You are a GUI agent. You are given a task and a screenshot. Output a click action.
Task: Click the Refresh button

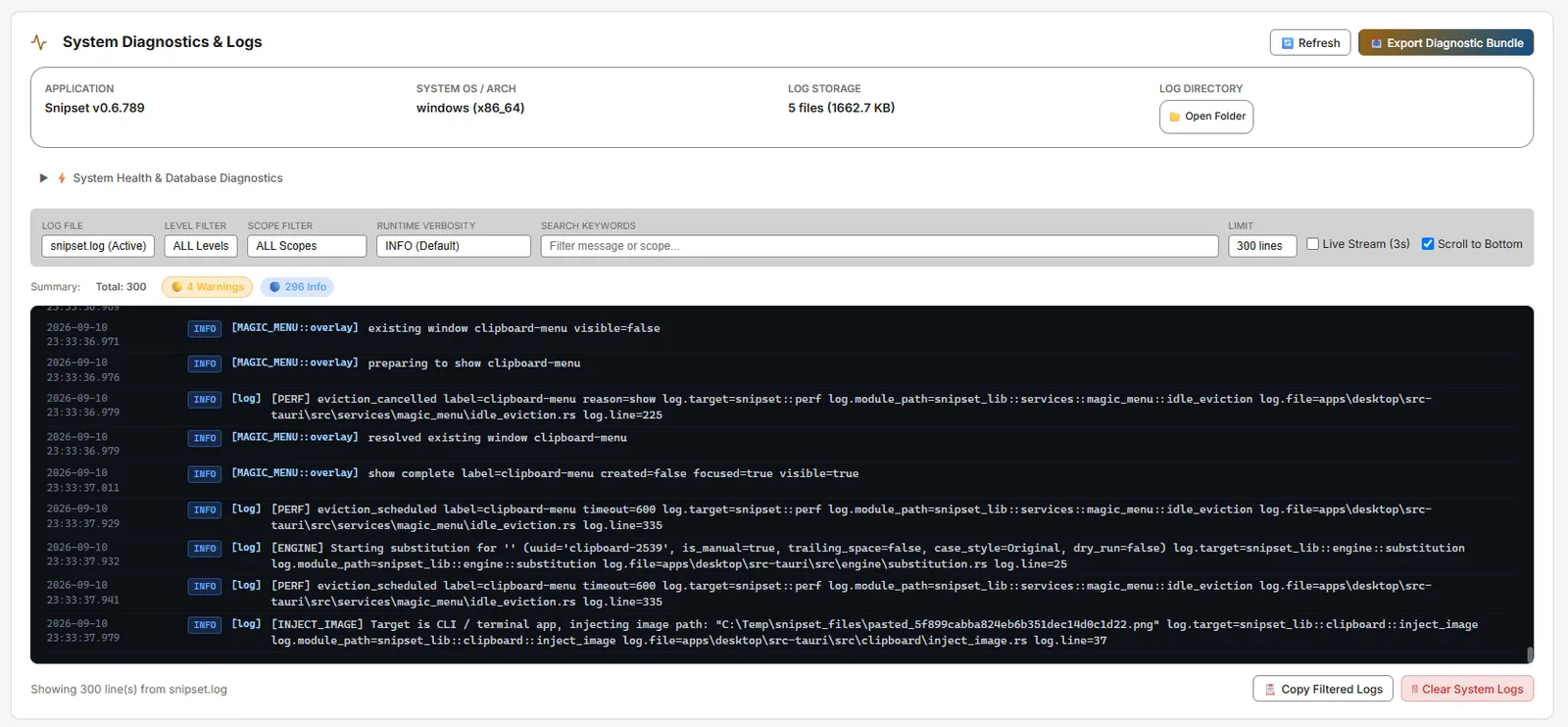click(1310, 43)
